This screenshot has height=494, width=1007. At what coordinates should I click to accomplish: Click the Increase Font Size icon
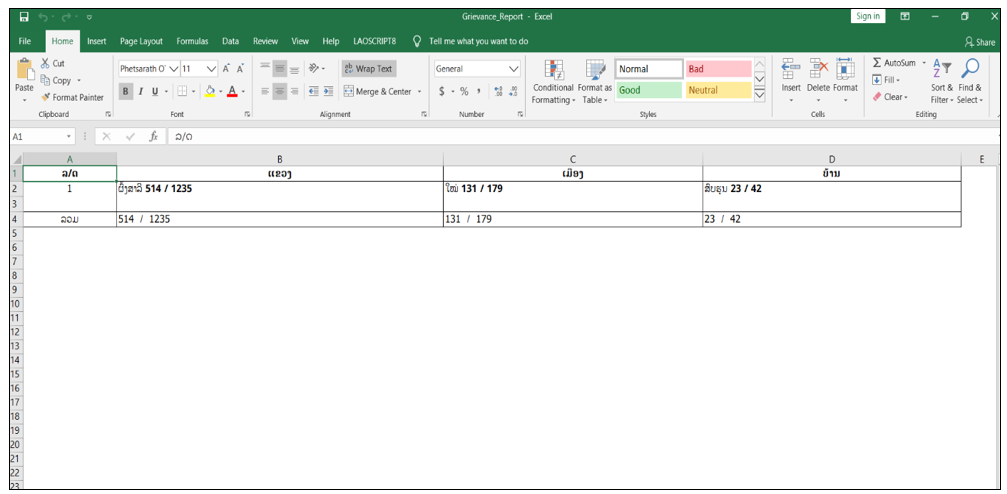(x=227, y=69)
